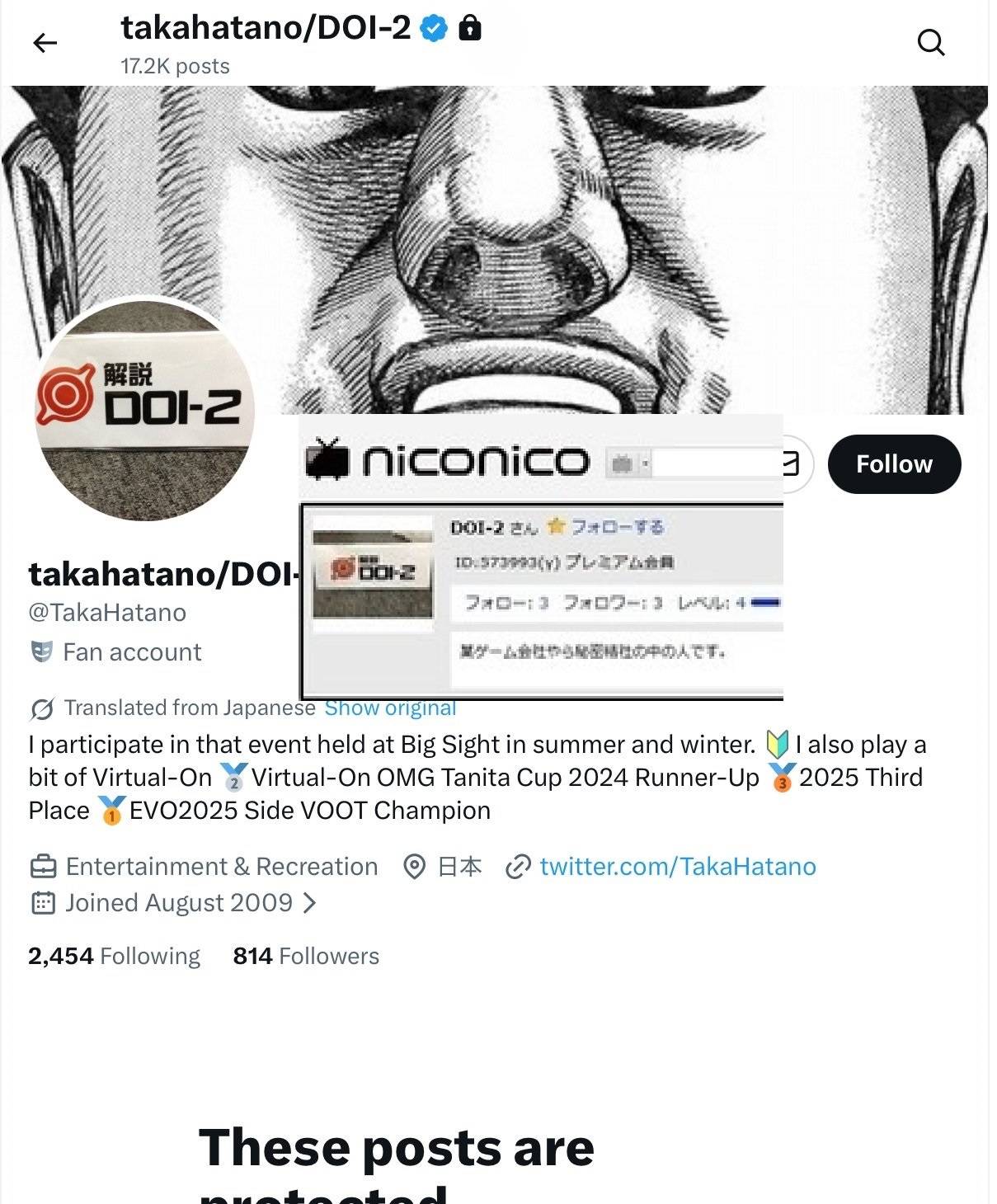View the 2,454 Following list
This screenshot has width=997, height=1204.
[114, 956]
